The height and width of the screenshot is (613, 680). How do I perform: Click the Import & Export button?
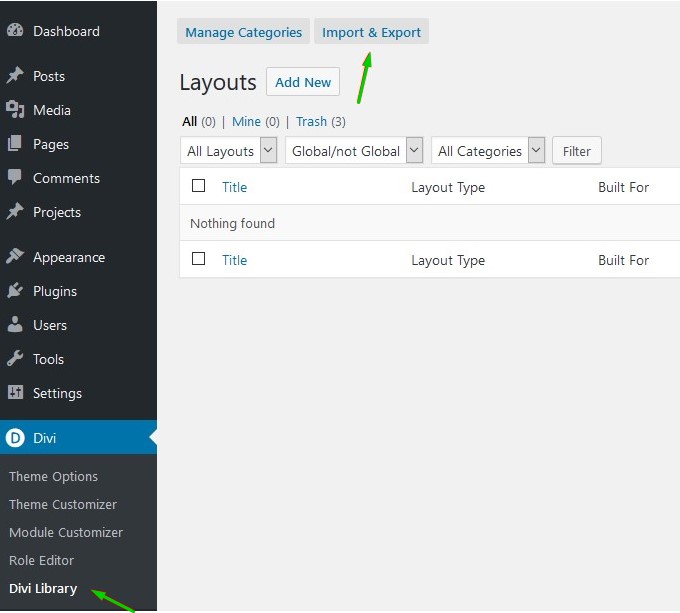coord(371,32)
